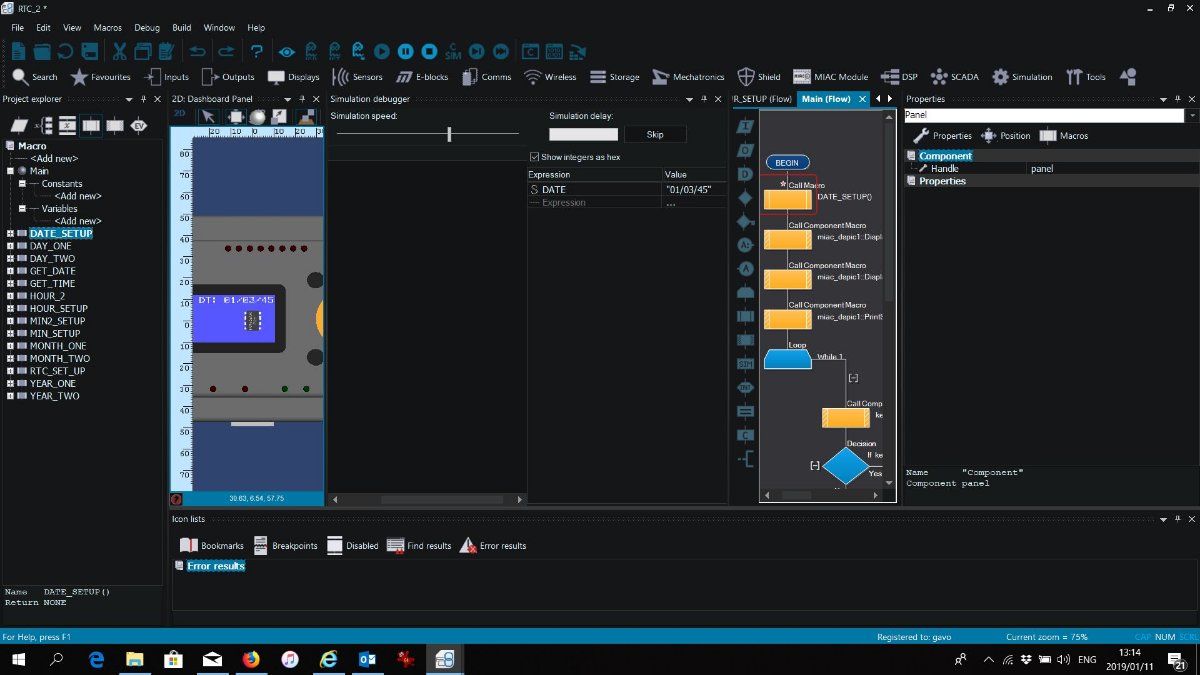
Task: Open the Favourites component menu
Action: (x=100, y=77)
